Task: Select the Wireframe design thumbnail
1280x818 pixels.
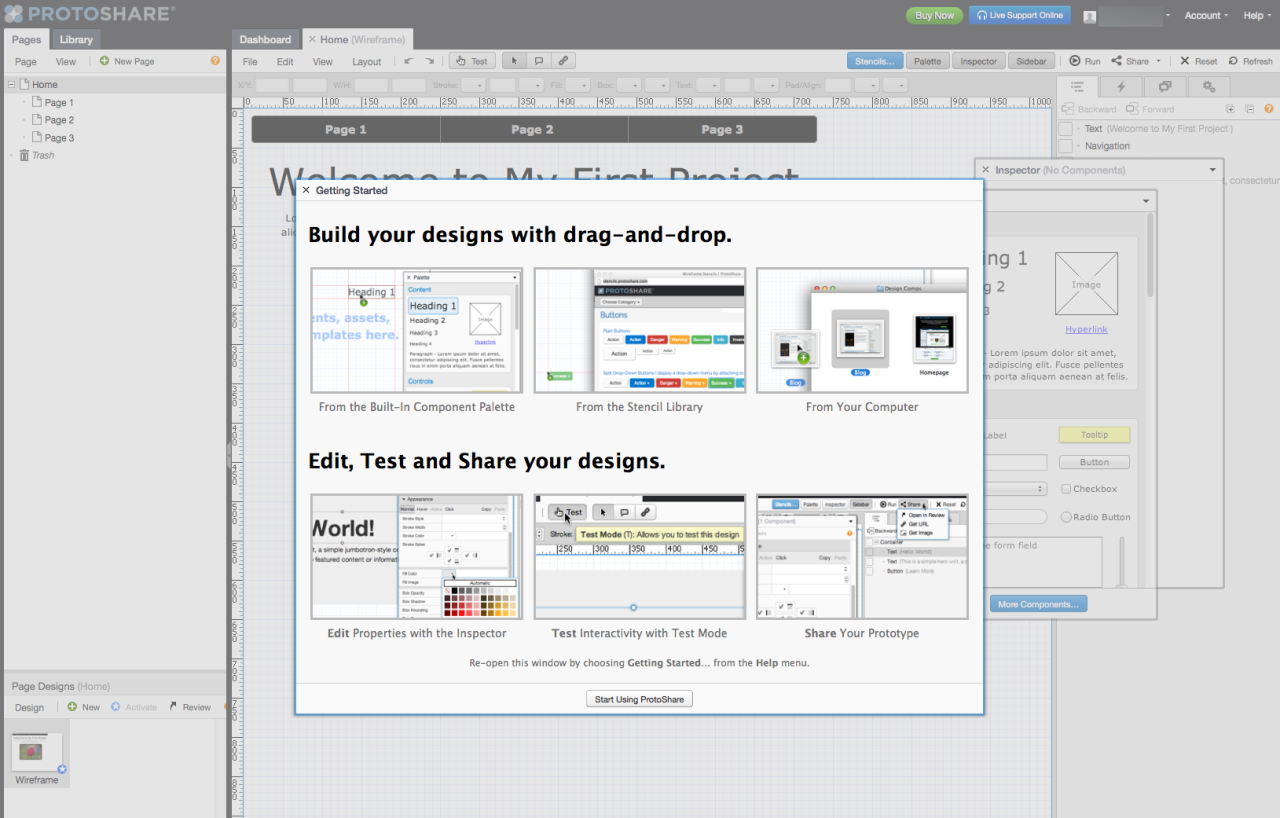Action: [37, 753]
